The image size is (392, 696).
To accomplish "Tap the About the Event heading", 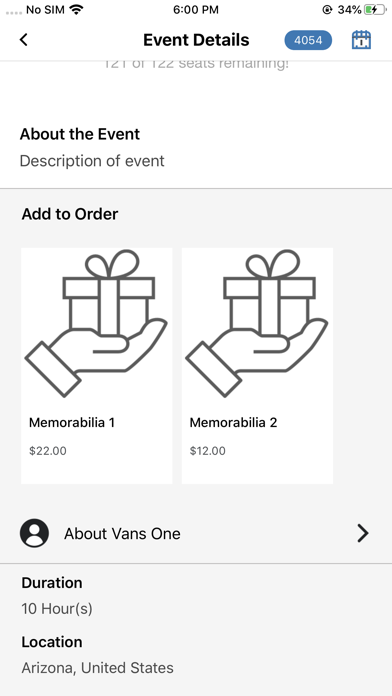I will (80, 134).
